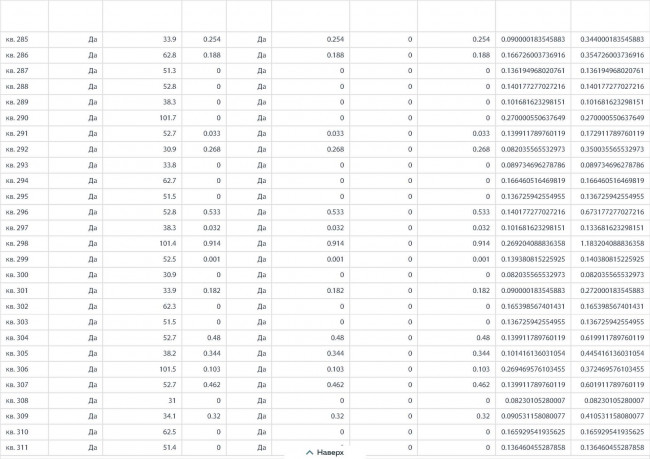Select the total value 0.410531158080077
This screenshot has width=650, height=459.
[612, 416]
